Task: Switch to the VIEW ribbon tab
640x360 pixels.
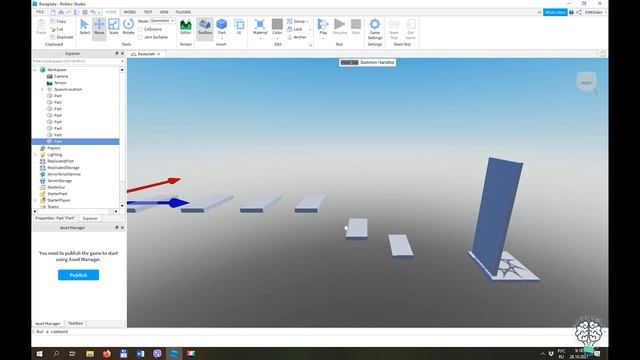Action: [164, 12]
